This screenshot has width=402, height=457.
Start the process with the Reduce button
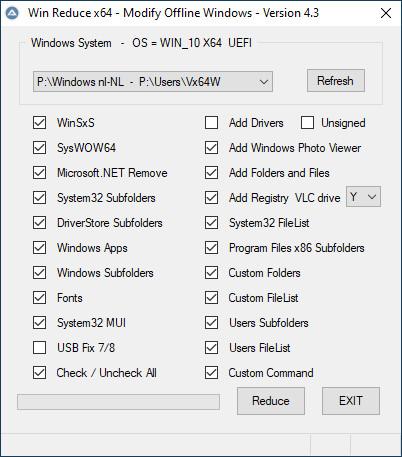point(271,401)
